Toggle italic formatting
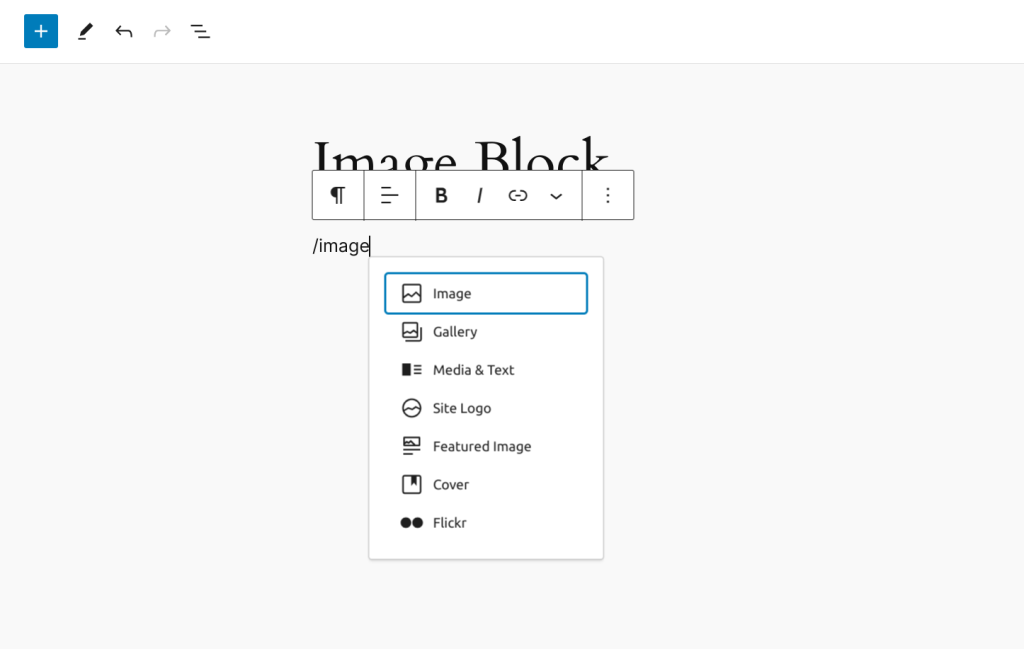This screenshot has height=649, width=1024. tap(480, 195)
